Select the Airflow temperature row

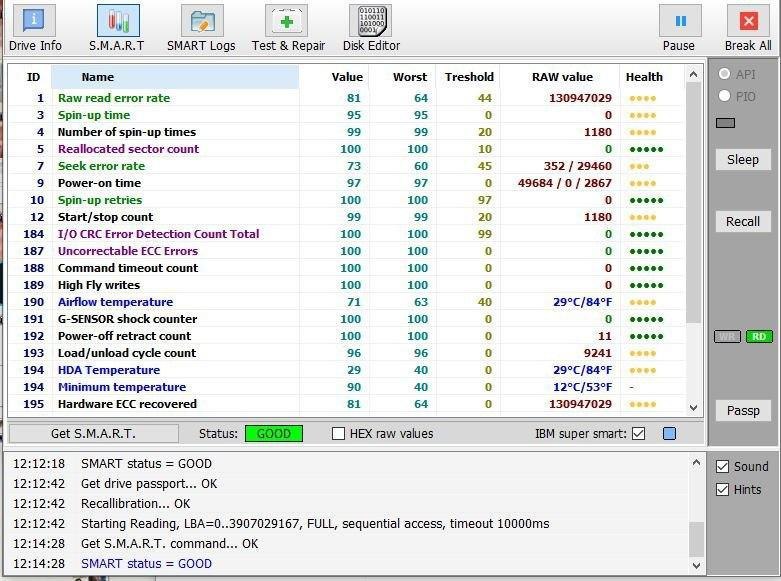point(346,302)
